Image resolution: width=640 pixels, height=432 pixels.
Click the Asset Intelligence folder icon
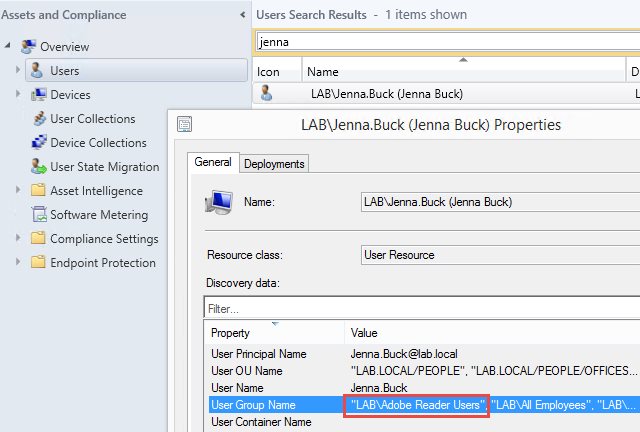pyautogui.click(x=38, y=190)
